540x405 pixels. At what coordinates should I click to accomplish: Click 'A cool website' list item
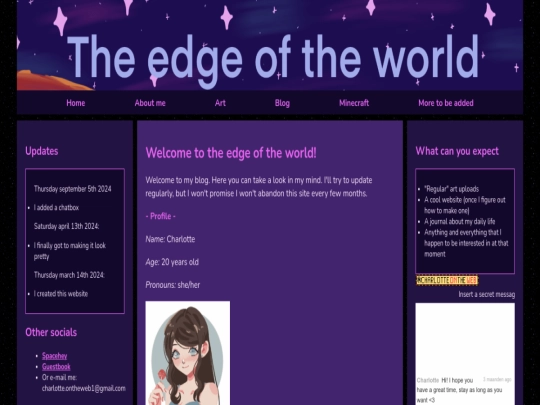tap(465, 205)
